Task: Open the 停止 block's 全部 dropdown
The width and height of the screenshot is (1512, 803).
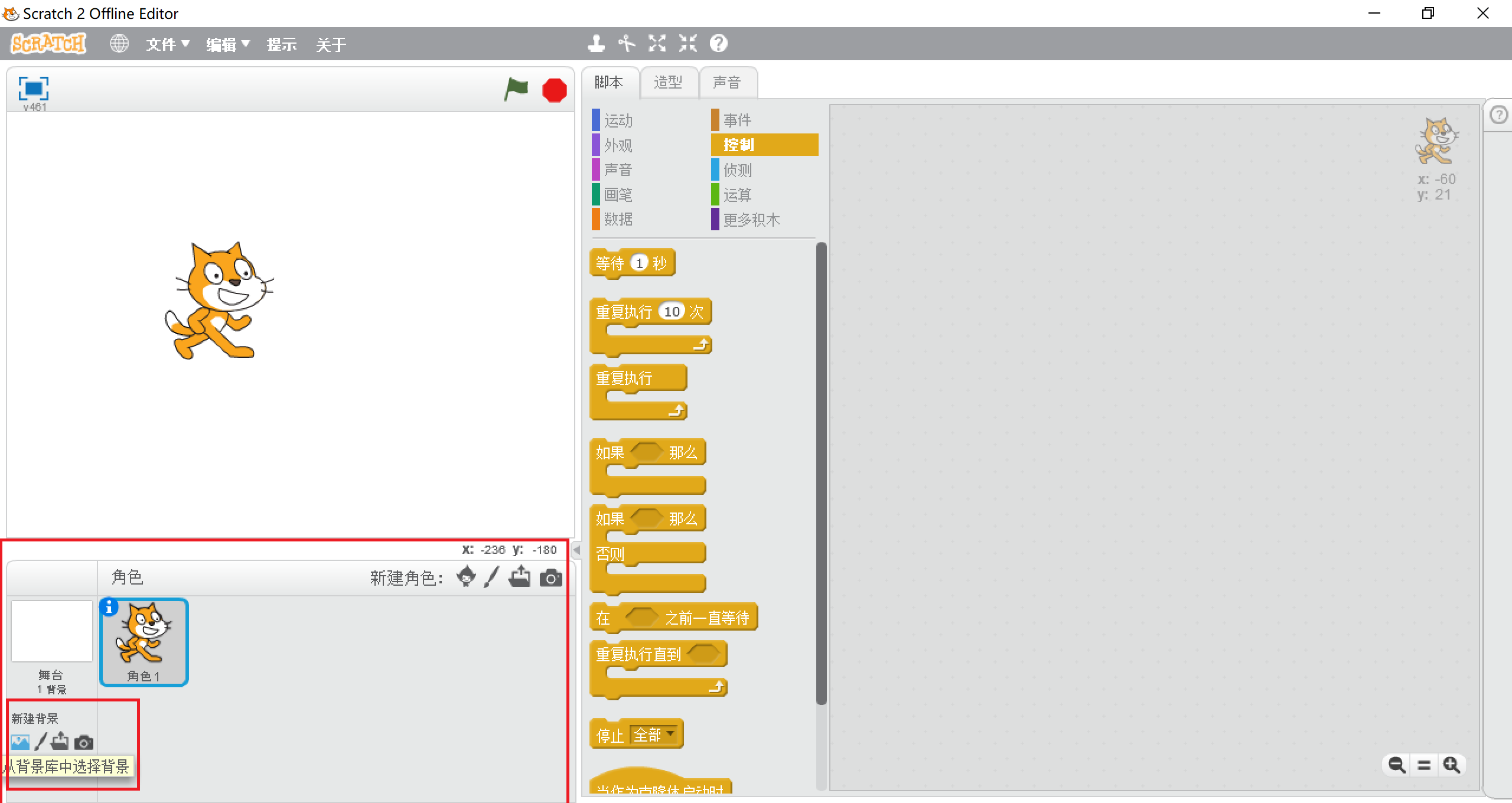Action: click(x=654, y=735)
